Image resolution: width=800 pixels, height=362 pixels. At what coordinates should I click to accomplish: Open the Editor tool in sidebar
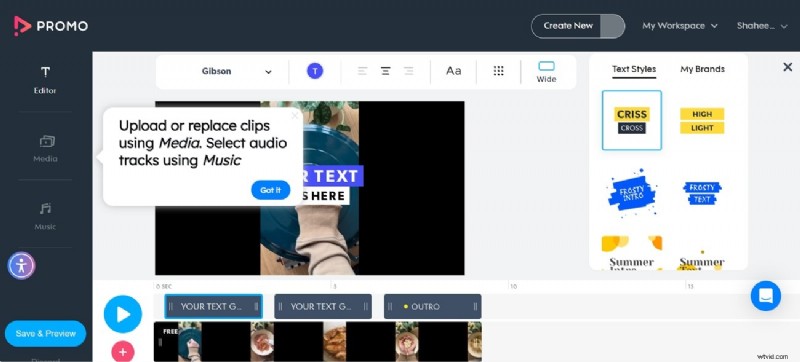[45, 81]
